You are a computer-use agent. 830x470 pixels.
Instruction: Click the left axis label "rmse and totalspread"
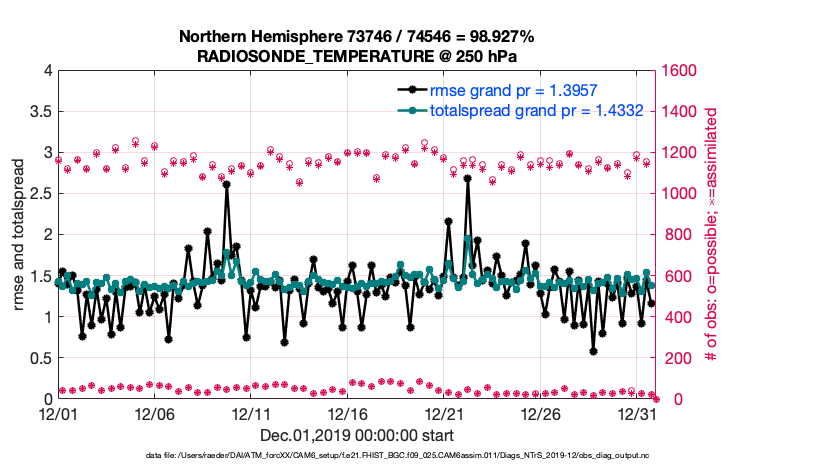(19, 235)
